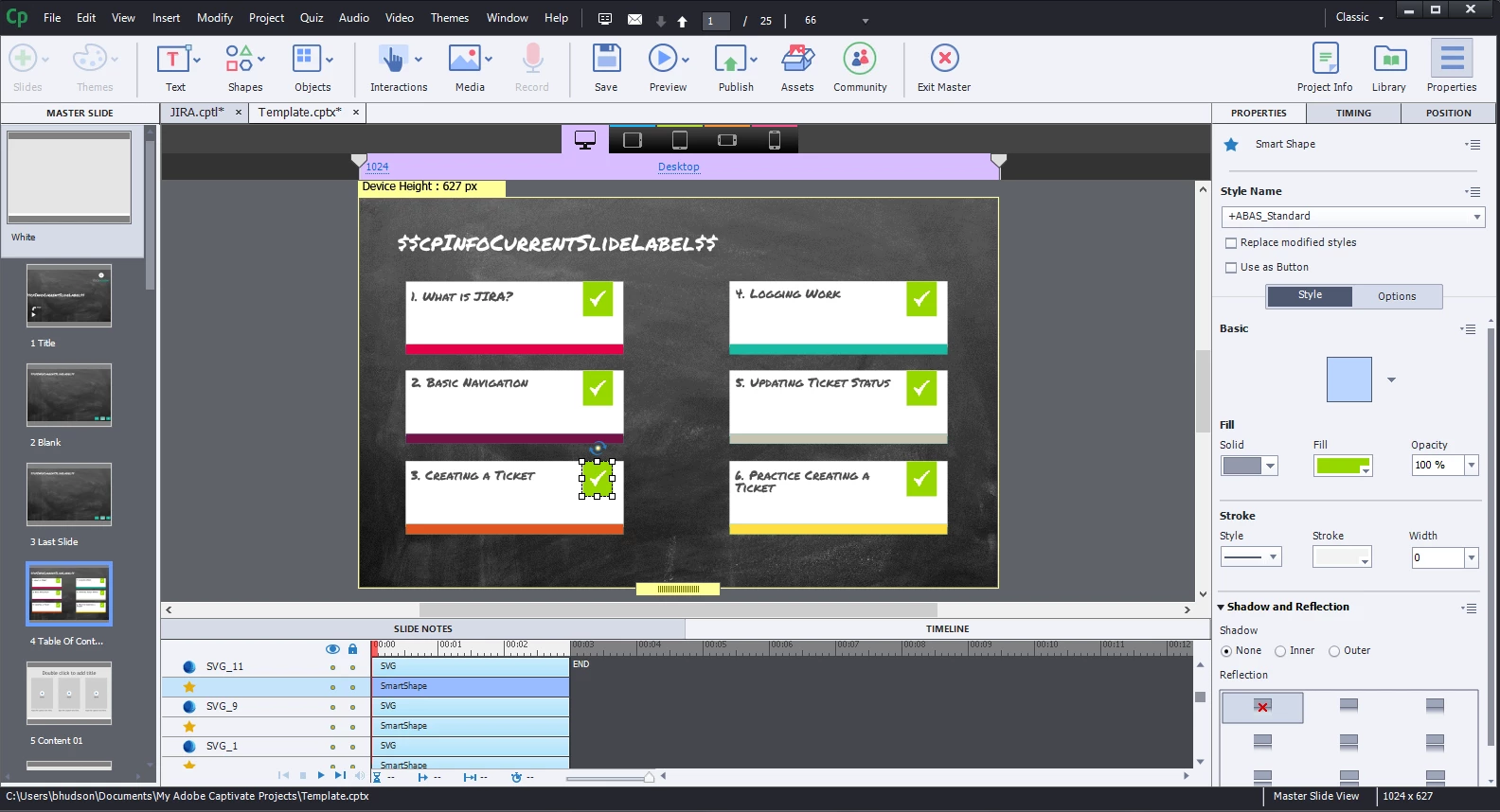Select the Desktop breakpoint view icon

[585, 140]
